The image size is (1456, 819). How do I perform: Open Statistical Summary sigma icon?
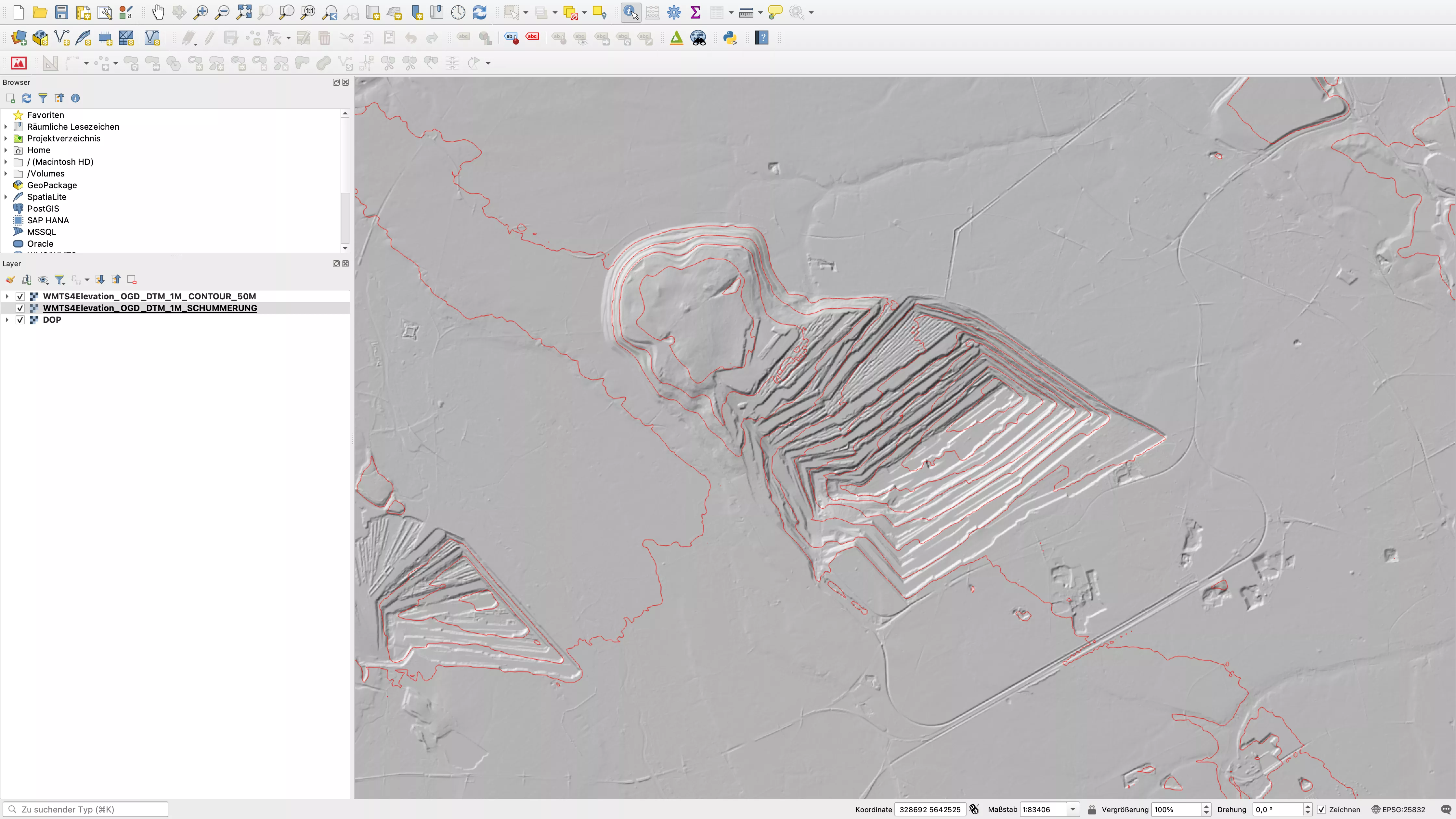(x=695, y=12)
